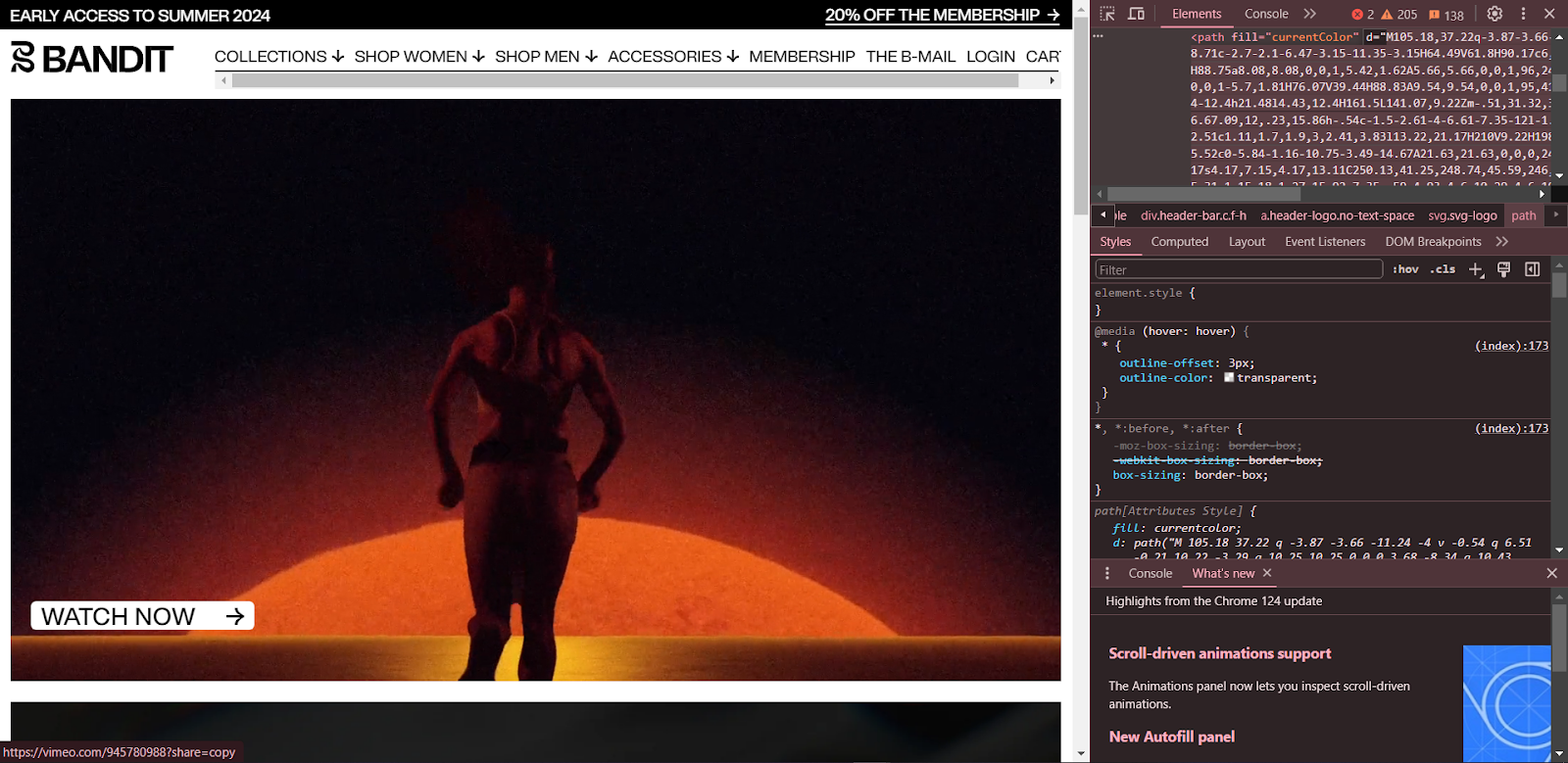Open the Console tab in top bar

(x=1266, y=14)
